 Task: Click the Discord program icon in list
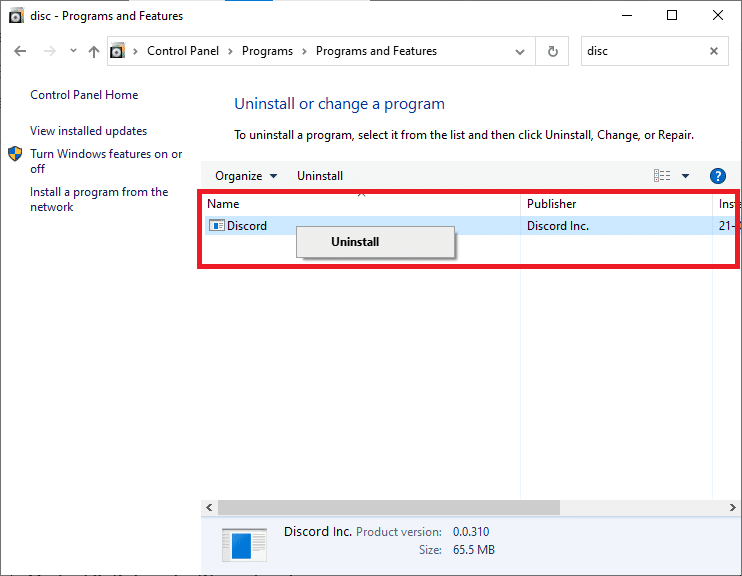[x=216, y=226]
